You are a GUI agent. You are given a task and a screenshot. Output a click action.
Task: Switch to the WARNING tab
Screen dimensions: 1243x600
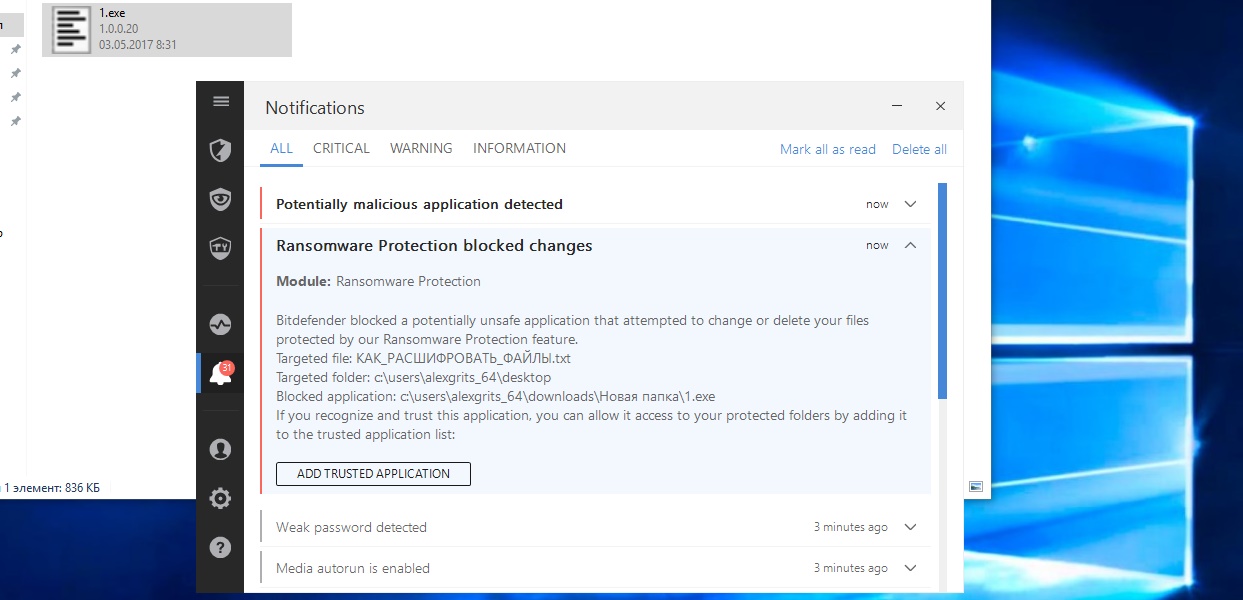tap(421, 148)
